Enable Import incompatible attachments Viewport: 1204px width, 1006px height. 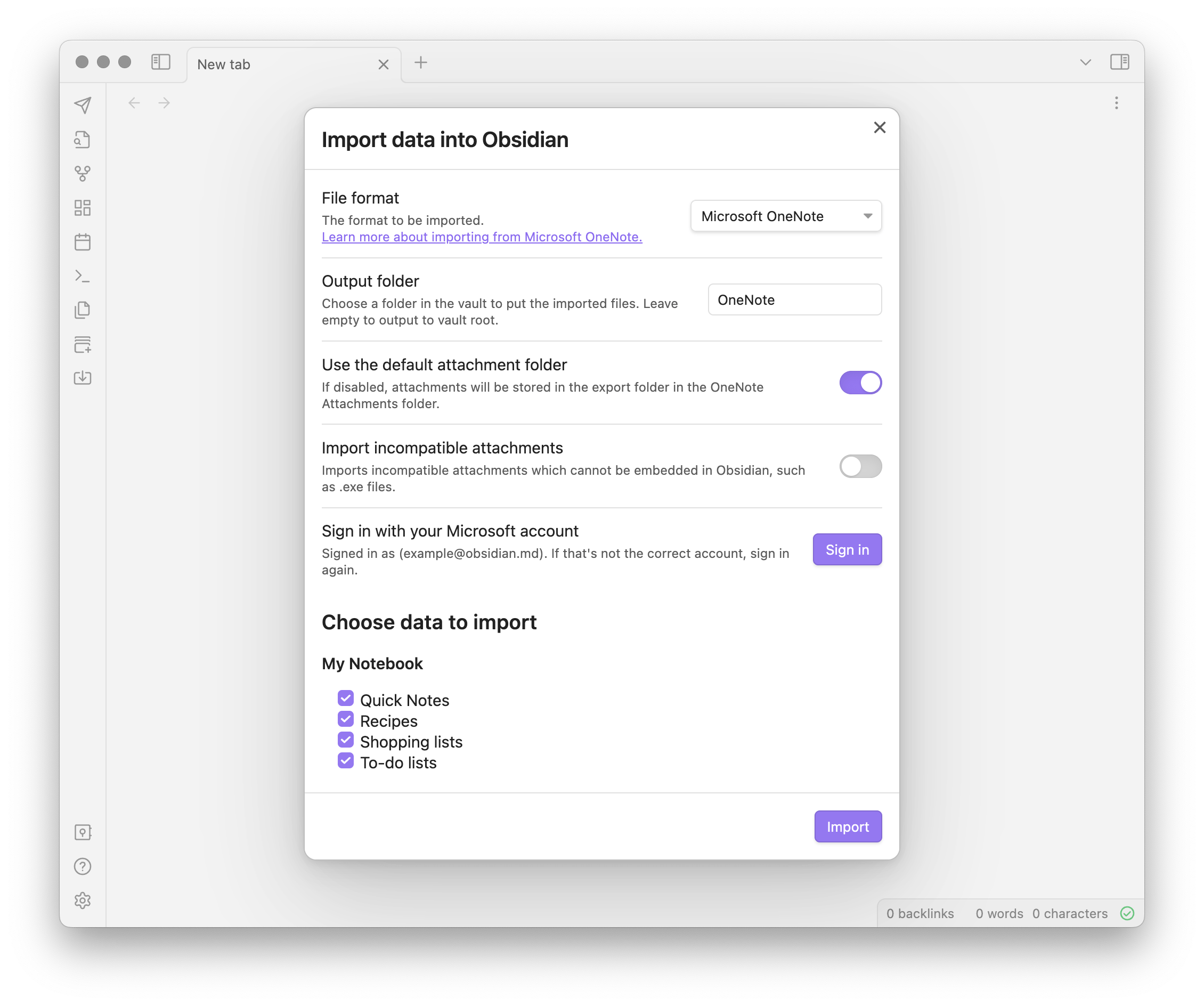point(860,466)
